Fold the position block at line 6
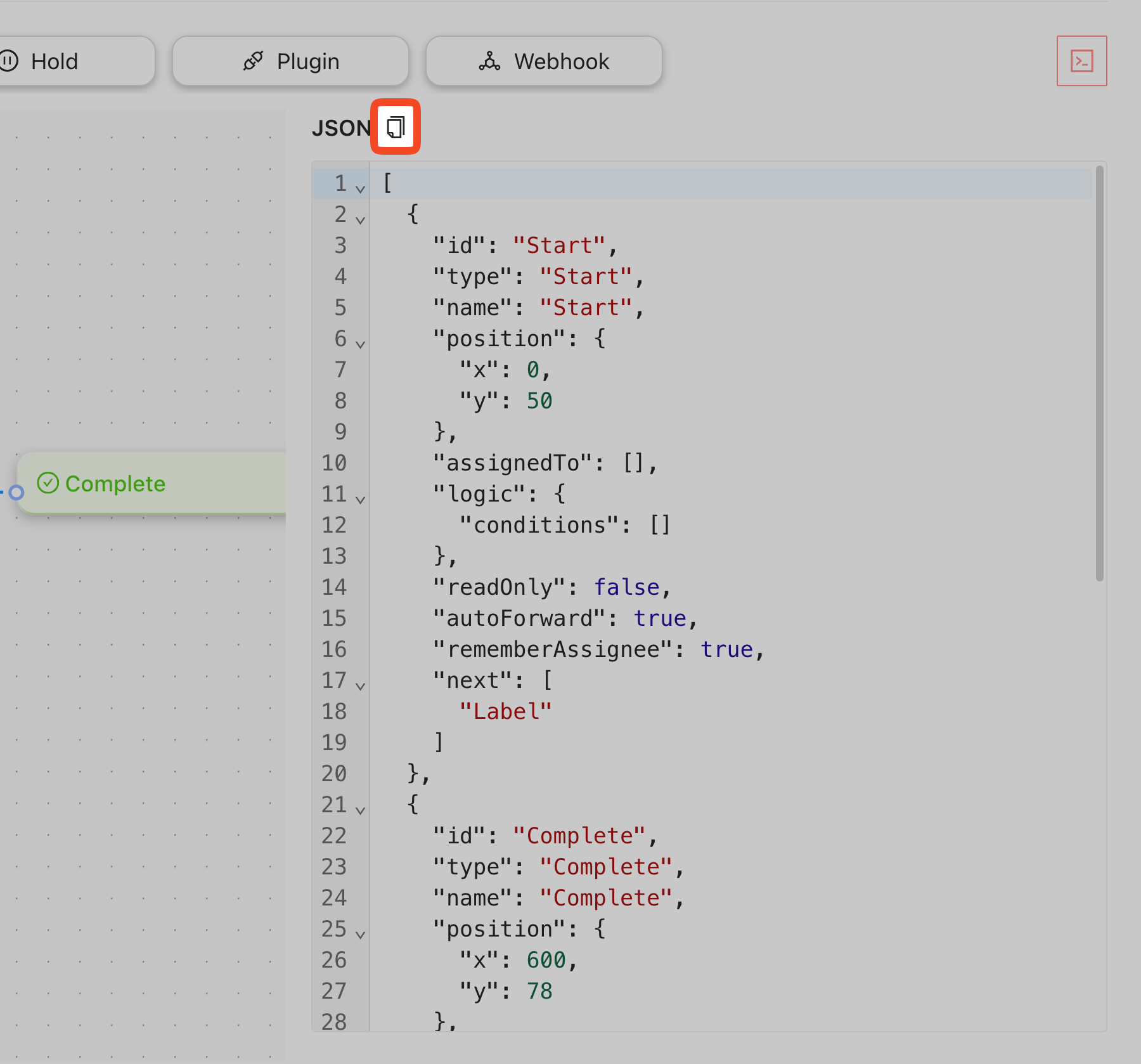The width and height of the screenshot is (1141, 1064). click(361, 344)
